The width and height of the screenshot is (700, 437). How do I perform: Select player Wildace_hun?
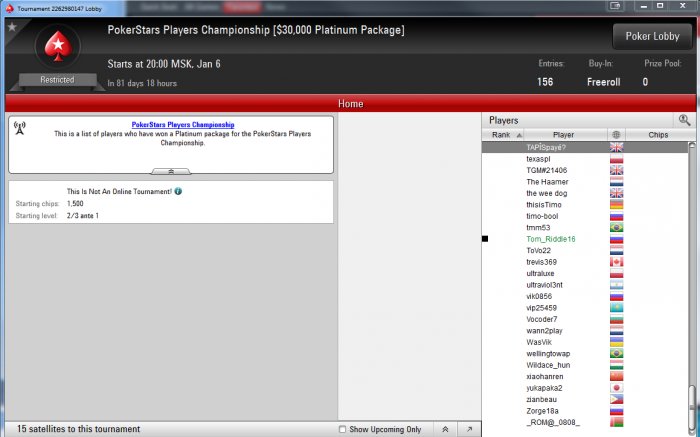[548, 365]
